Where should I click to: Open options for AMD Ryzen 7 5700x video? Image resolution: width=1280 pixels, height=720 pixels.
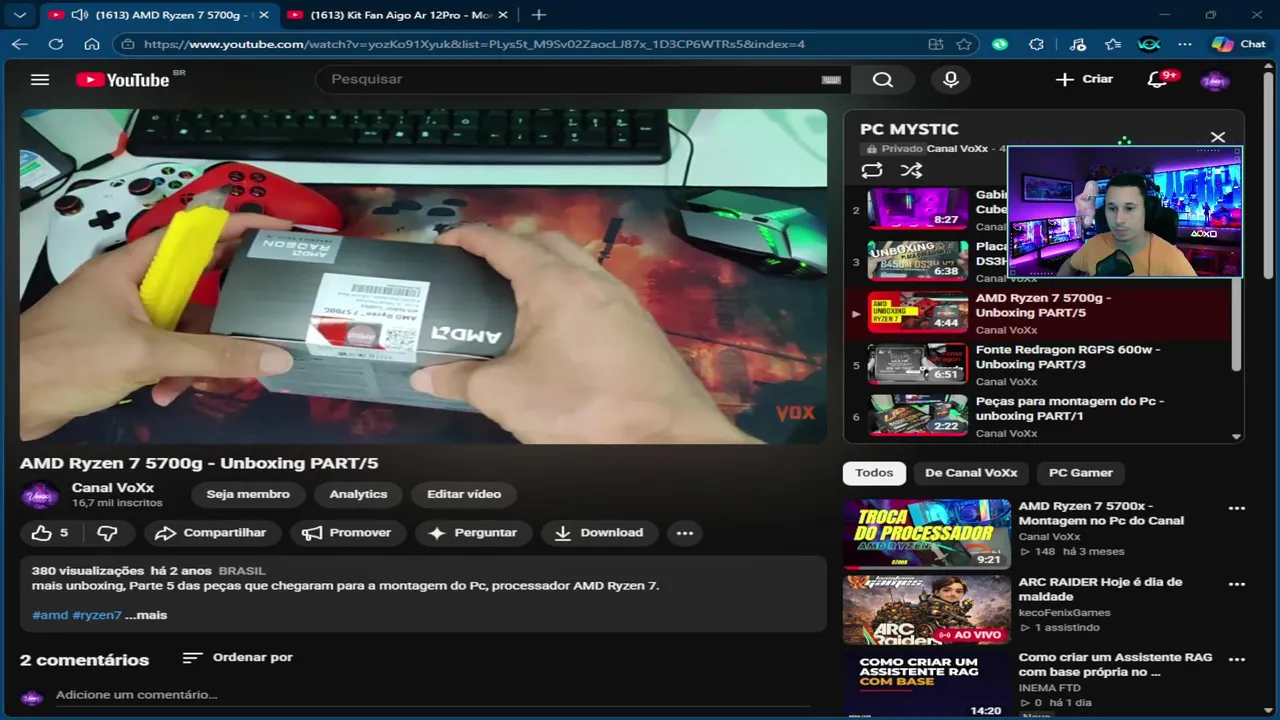pos(1237,508)
